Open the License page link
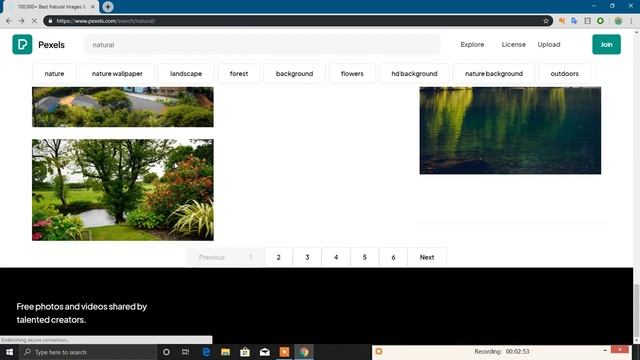The image size is (640, 360). (x=513, y=44)
